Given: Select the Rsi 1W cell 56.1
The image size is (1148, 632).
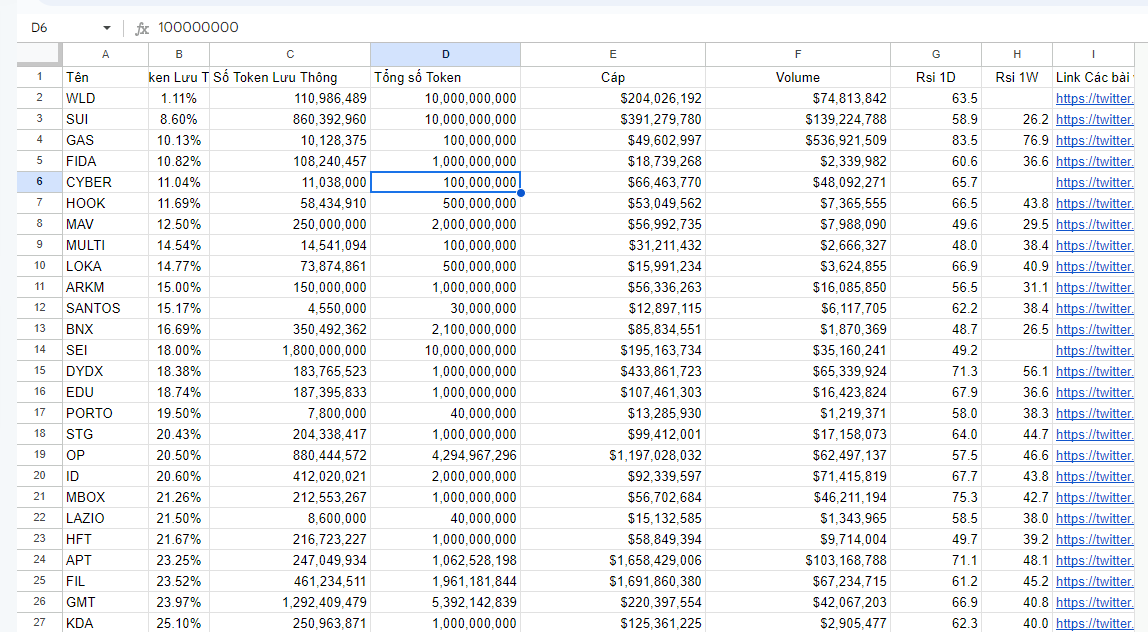Looking at the screenshot, I should (x=1017, y=371).
